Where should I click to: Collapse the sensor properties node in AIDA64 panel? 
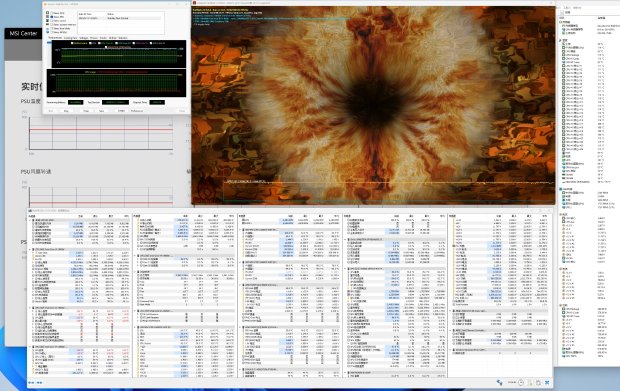click(560, 22)
